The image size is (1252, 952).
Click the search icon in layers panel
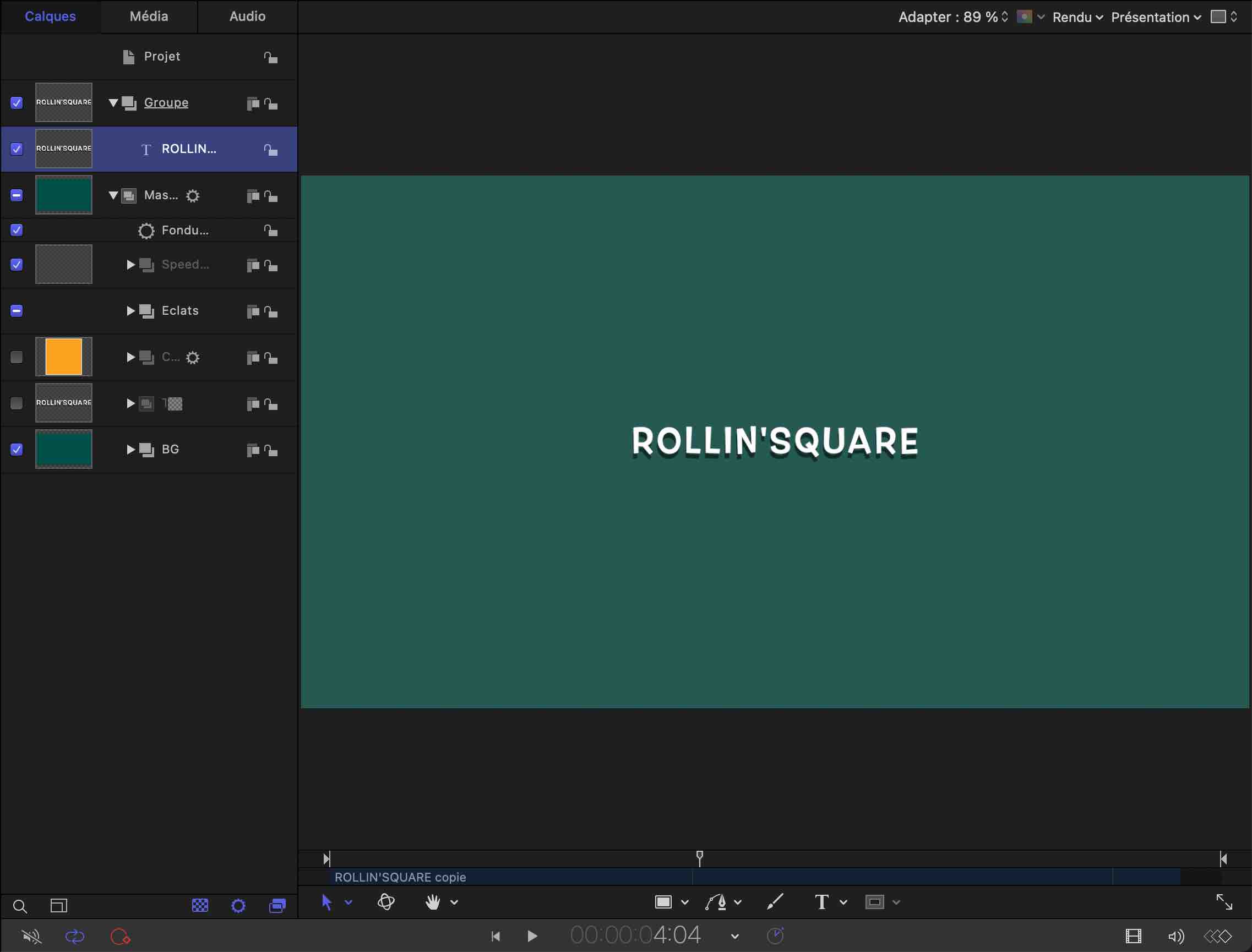tap(20, 906)
